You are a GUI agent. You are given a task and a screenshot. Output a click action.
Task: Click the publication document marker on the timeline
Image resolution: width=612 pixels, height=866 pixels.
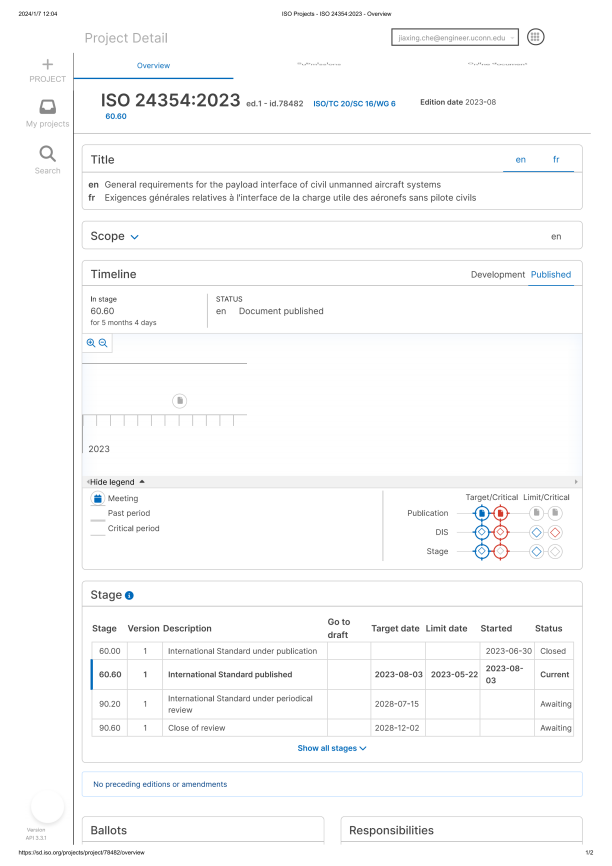(x=179, y=400)
